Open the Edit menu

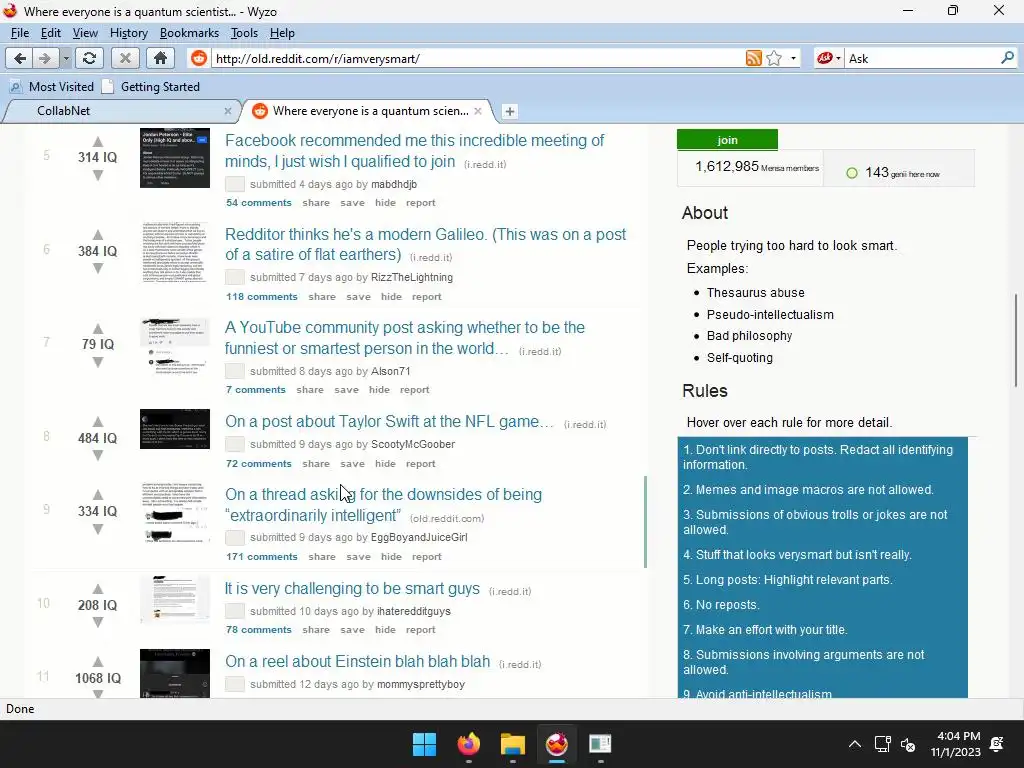pos(50,33)
